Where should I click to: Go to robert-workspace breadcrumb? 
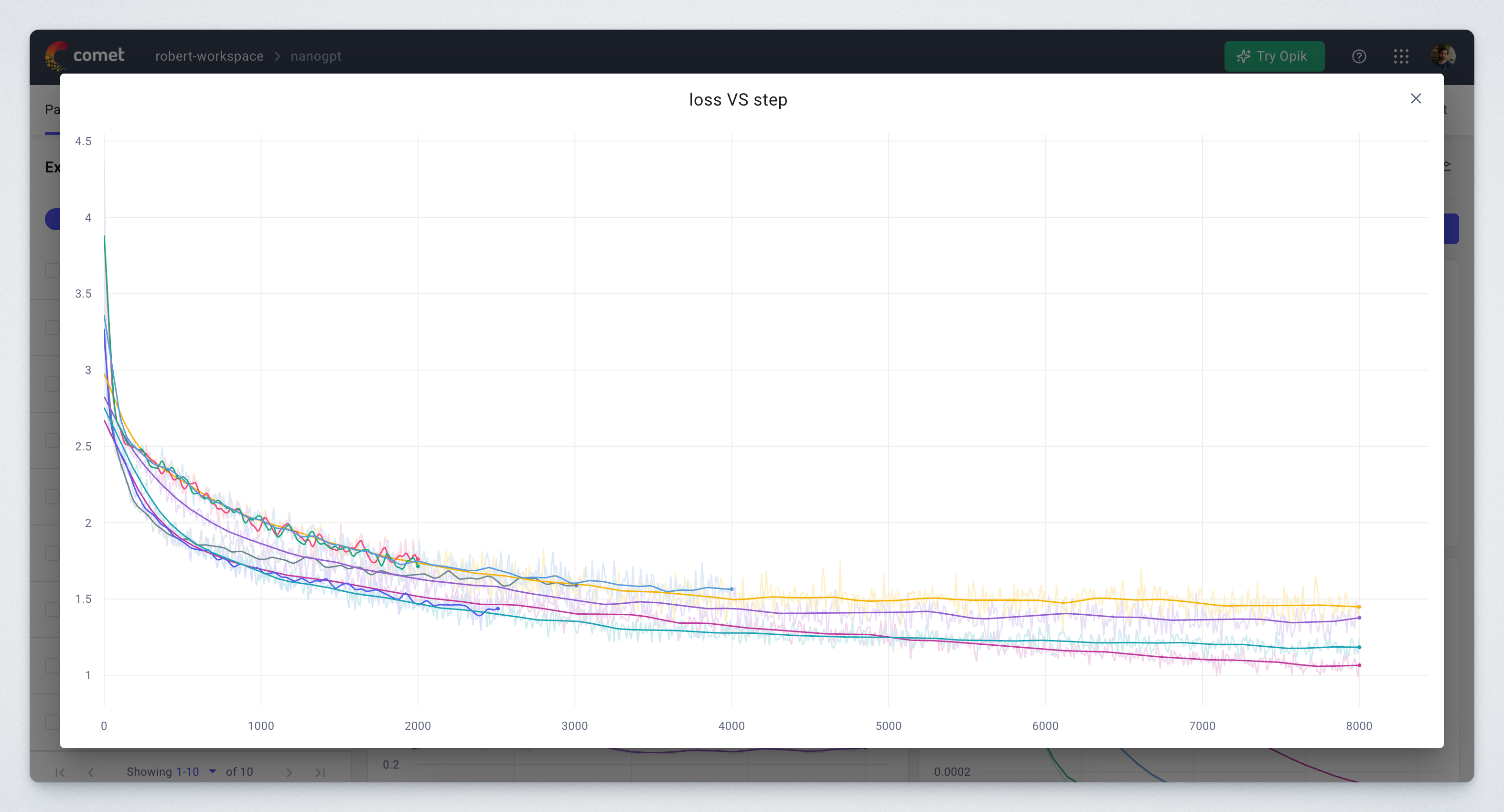click(209, 57)
